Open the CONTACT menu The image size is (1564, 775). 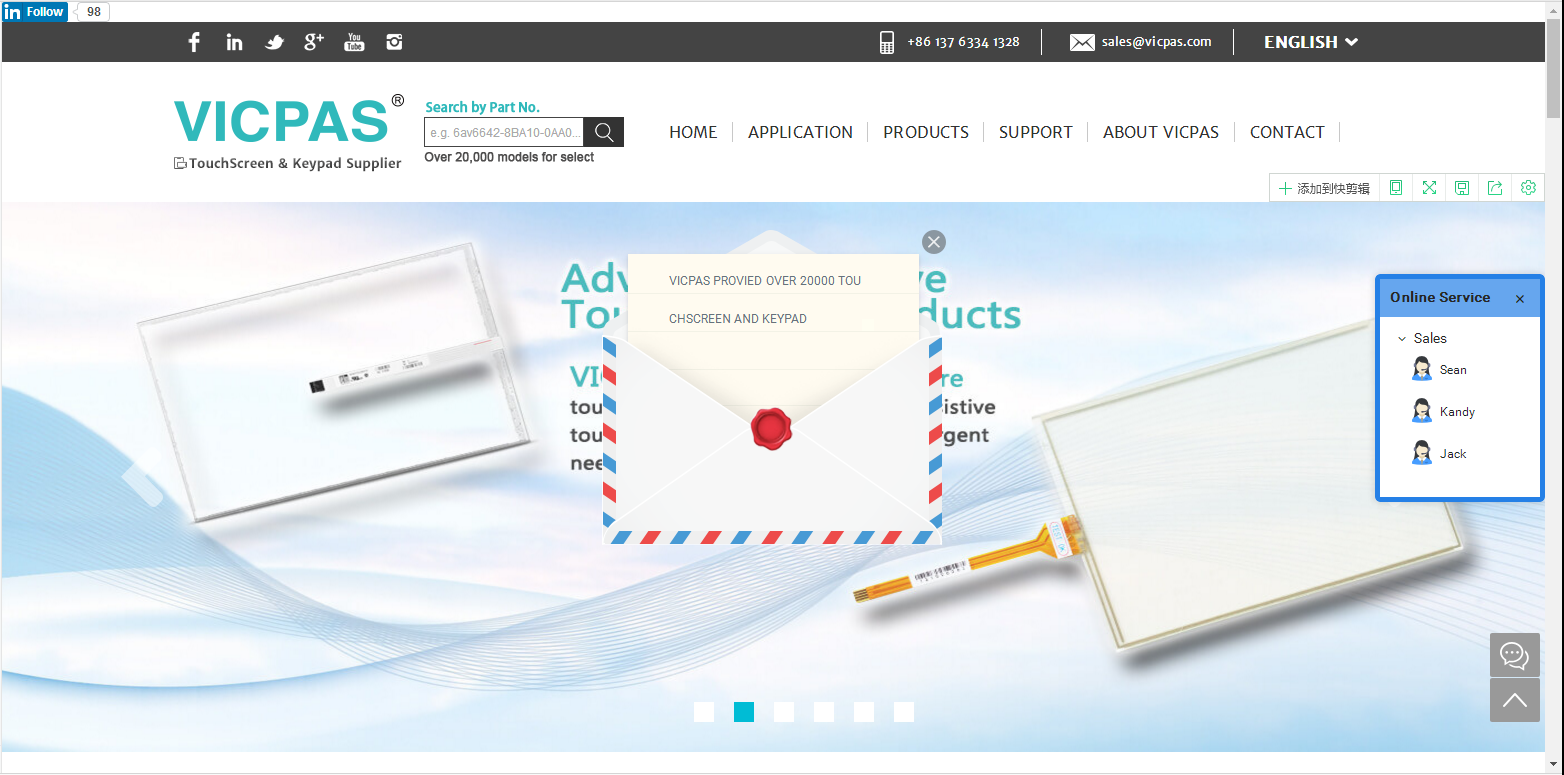(x=1287, y=132)
